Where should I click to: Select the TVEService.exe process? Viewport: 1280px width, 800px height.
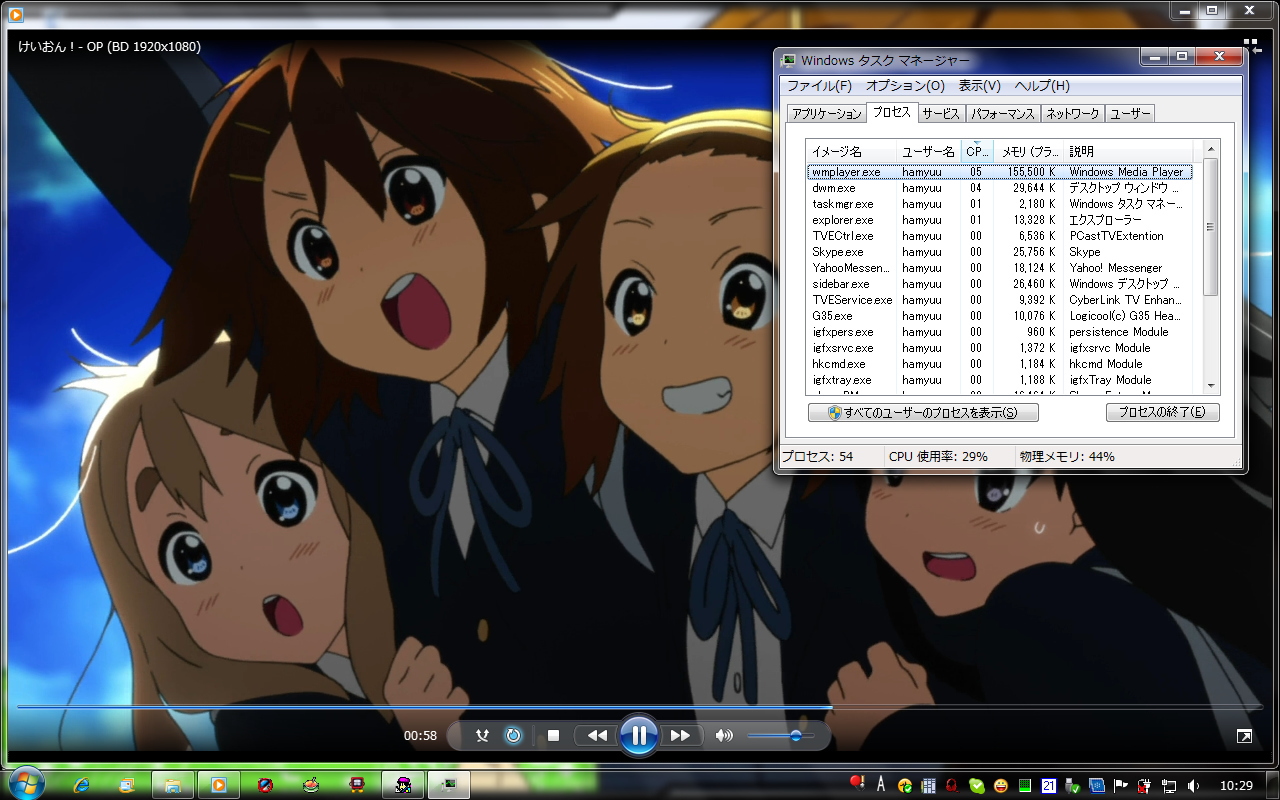(x=1000, y=300)
